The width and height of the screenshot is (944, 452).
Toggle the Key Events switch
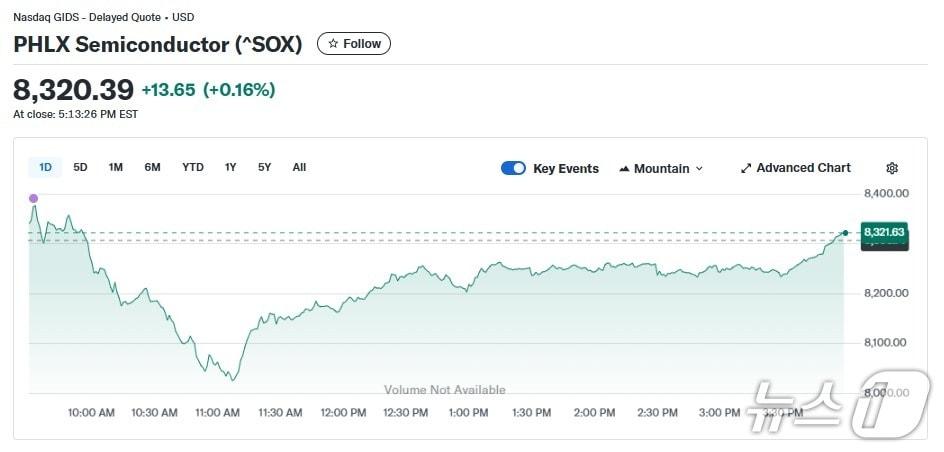coord(513,168)
